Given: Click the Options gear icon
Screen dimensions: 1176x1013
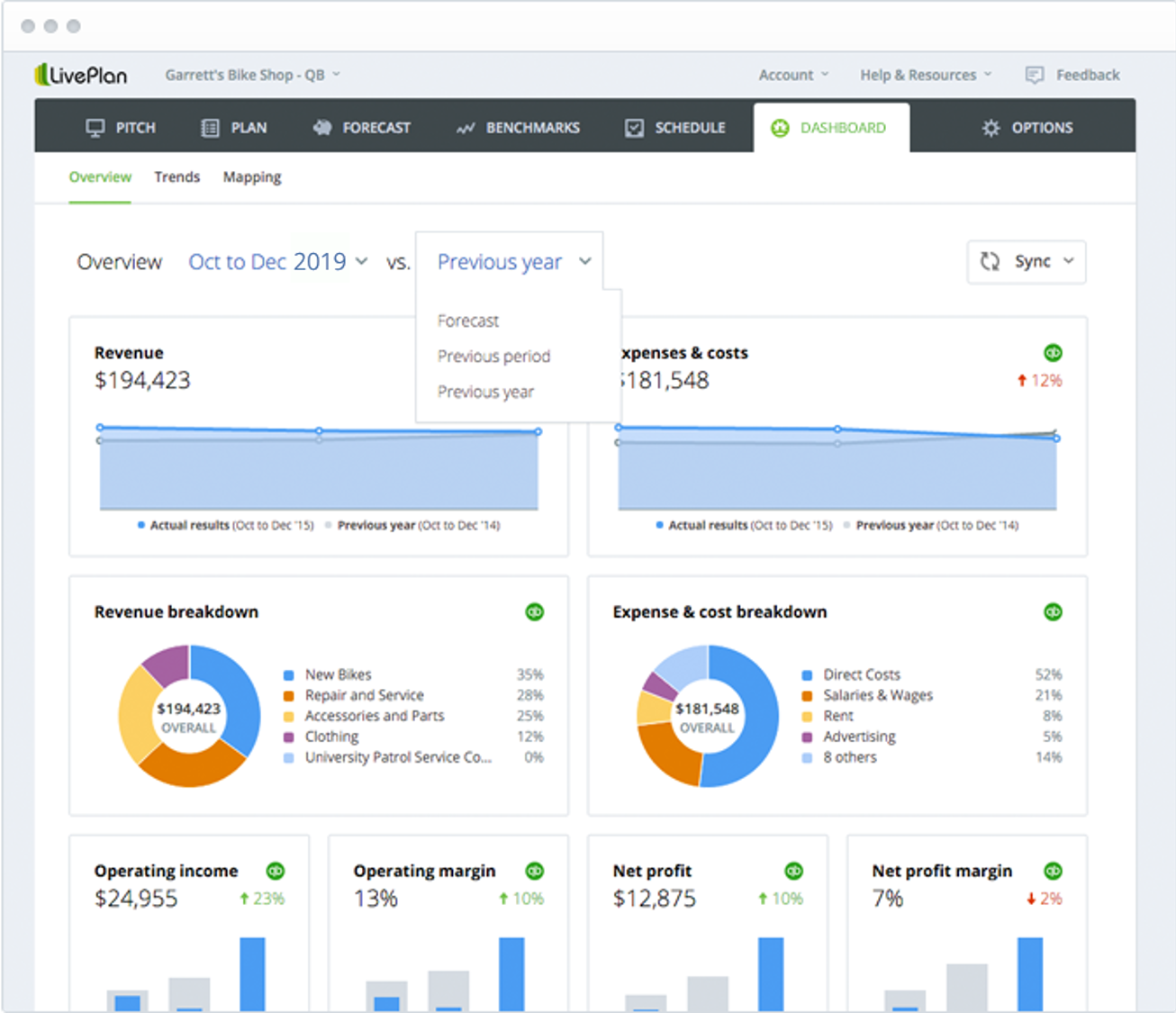Looking at the screenshot, I should click(x=991, y=128).
